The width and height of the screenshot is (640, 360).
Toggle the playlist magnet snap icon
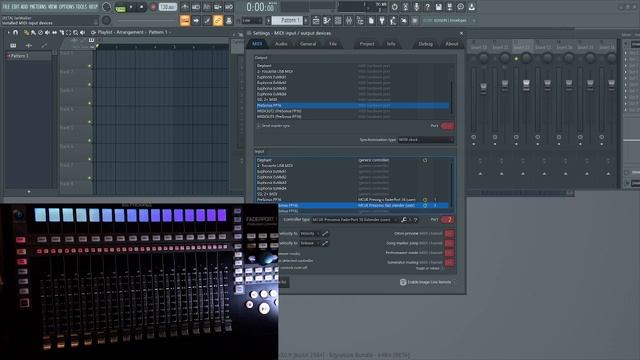point(16,32)
